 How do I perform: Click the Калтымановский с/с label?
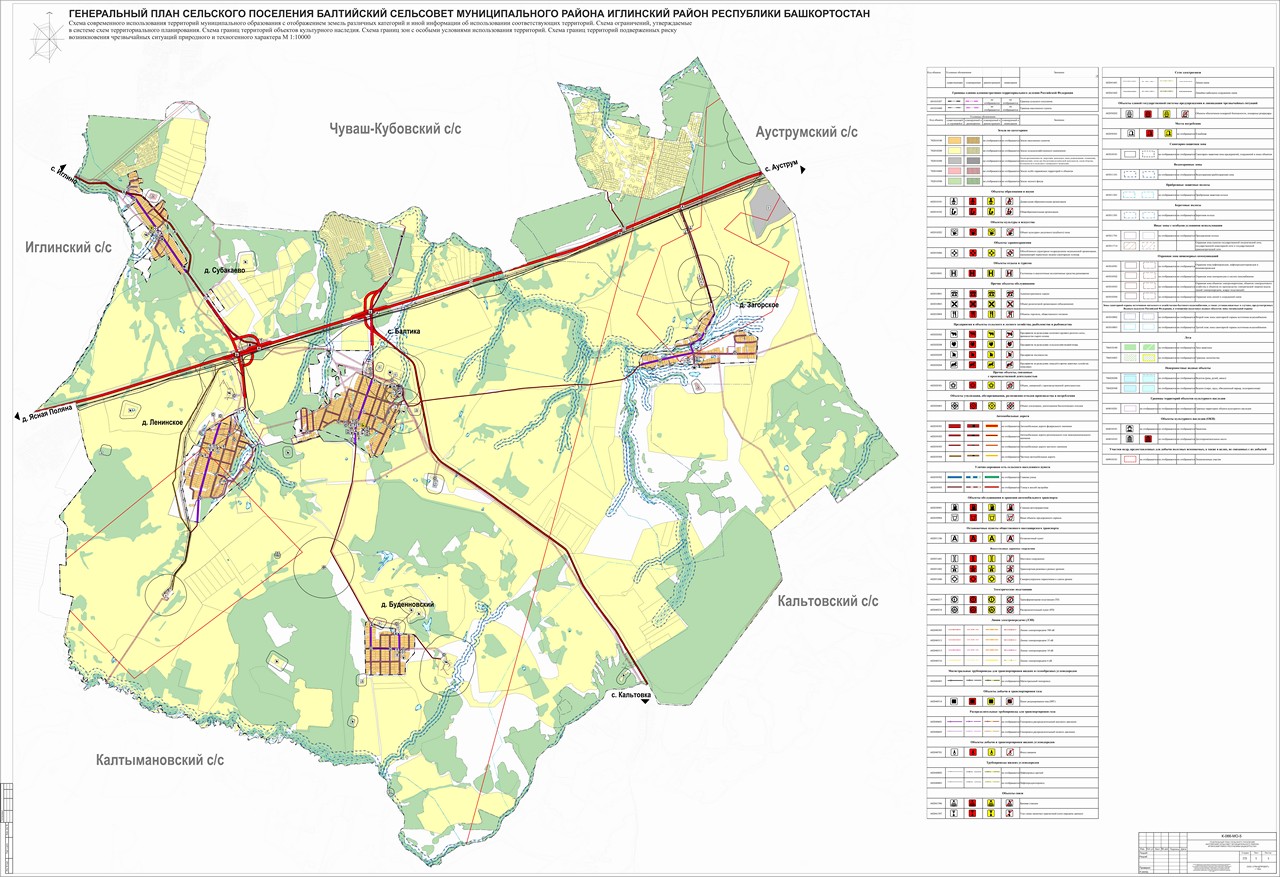160,760
